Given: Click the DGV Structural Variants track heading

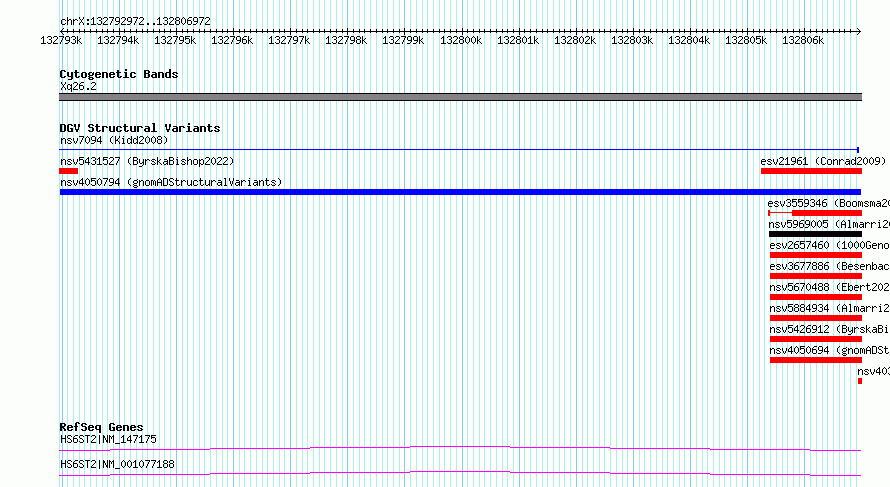Looking at the screenshot, I should 140,128.
